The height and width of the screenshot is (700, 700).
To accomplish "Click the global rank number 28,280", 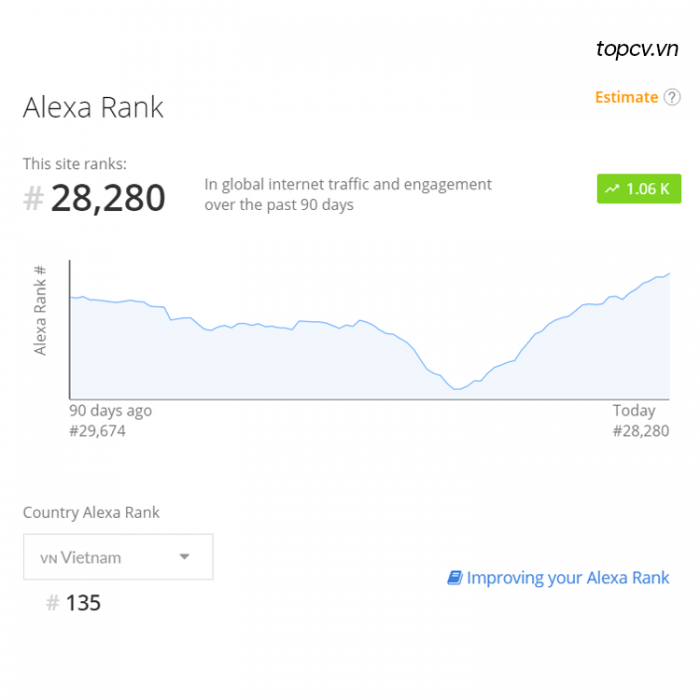I will [x=108, y=198].
